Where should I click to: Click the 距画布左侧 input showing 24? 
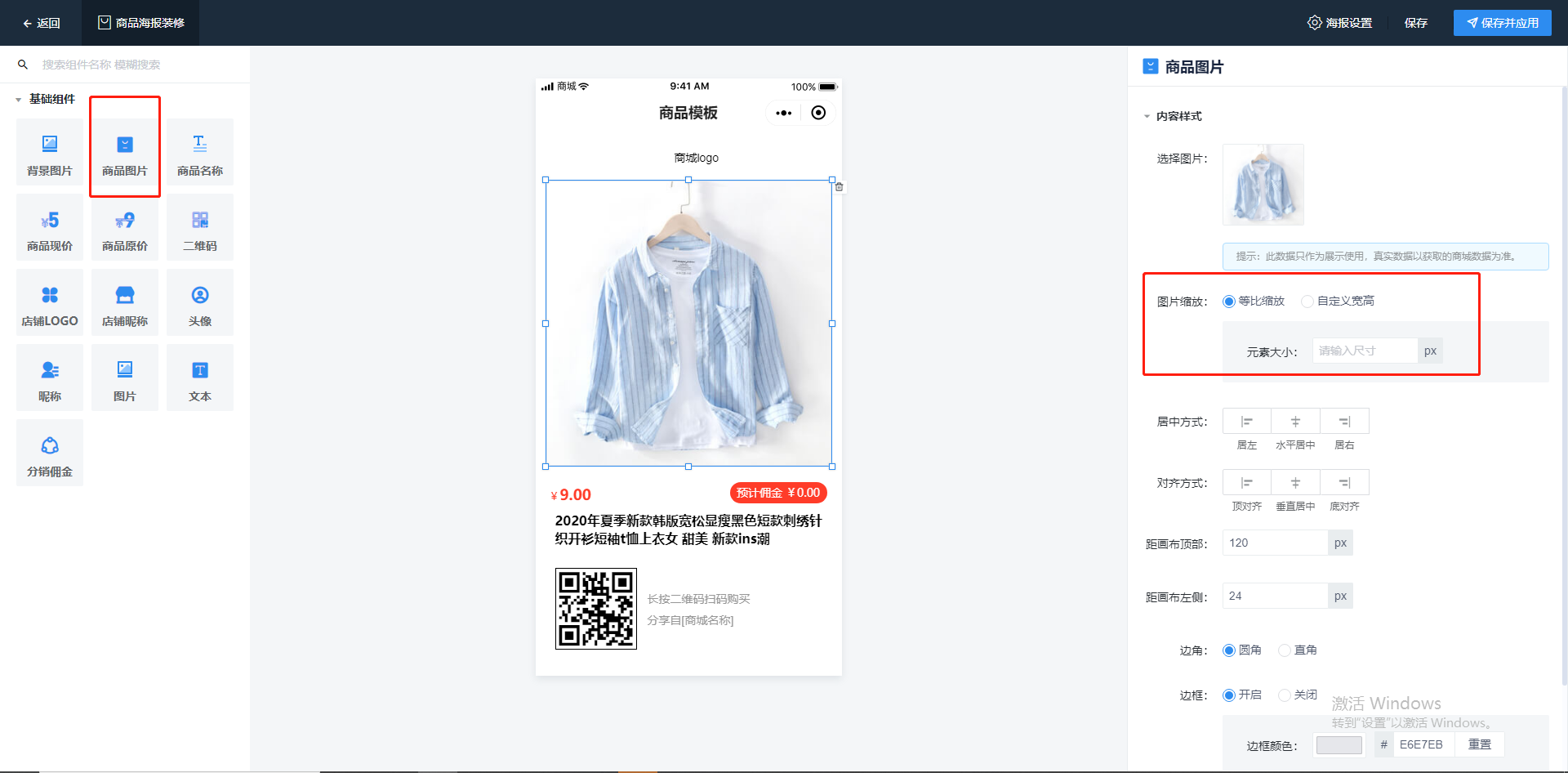coord(1275,596)
